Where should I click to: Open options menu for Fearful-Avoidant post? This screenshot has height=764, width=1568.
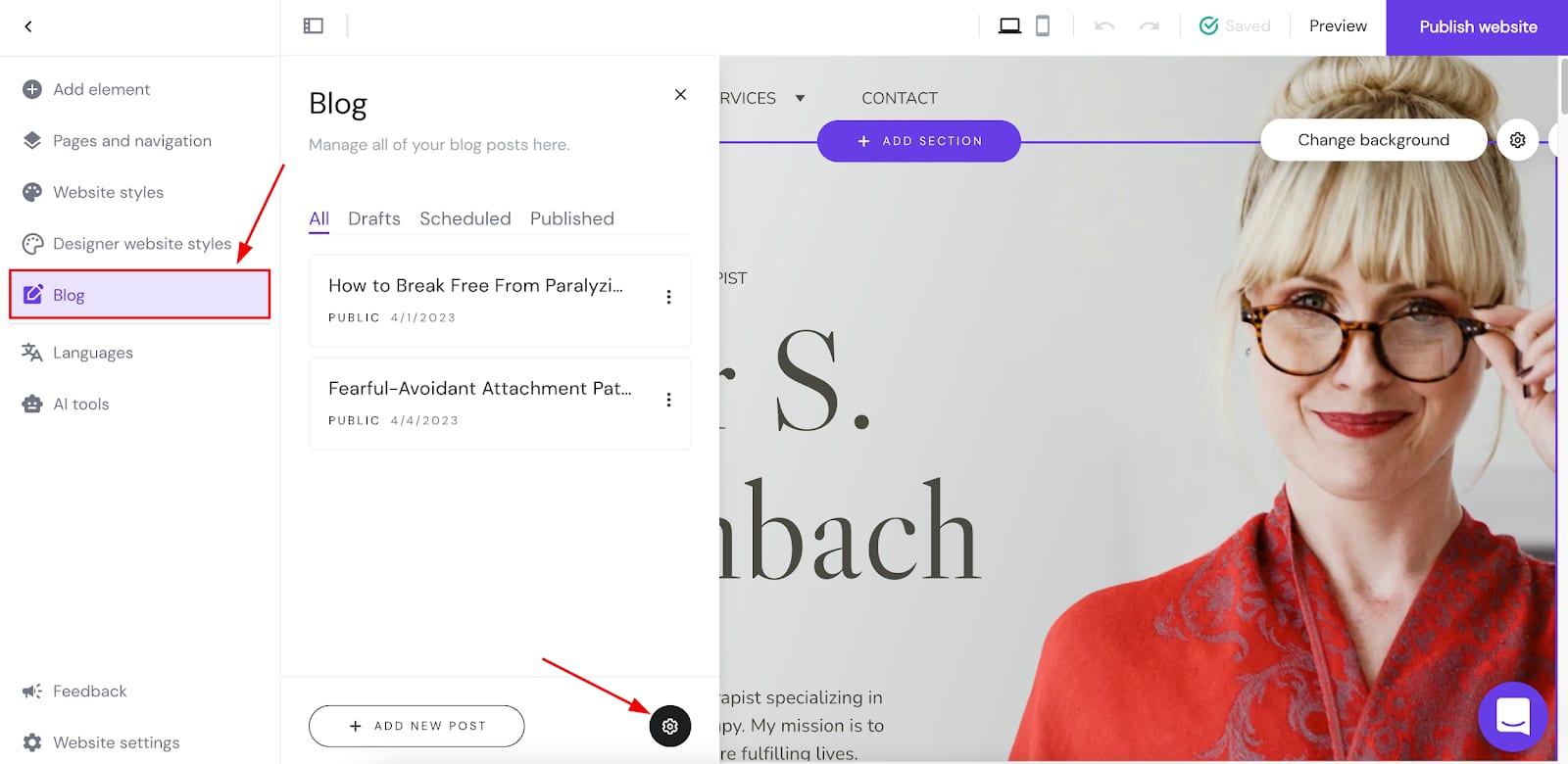668,400
